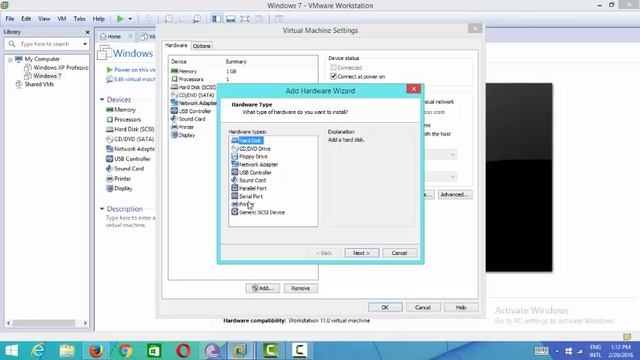
Task: Toggle the Connected checkbox
Action: 333,67
